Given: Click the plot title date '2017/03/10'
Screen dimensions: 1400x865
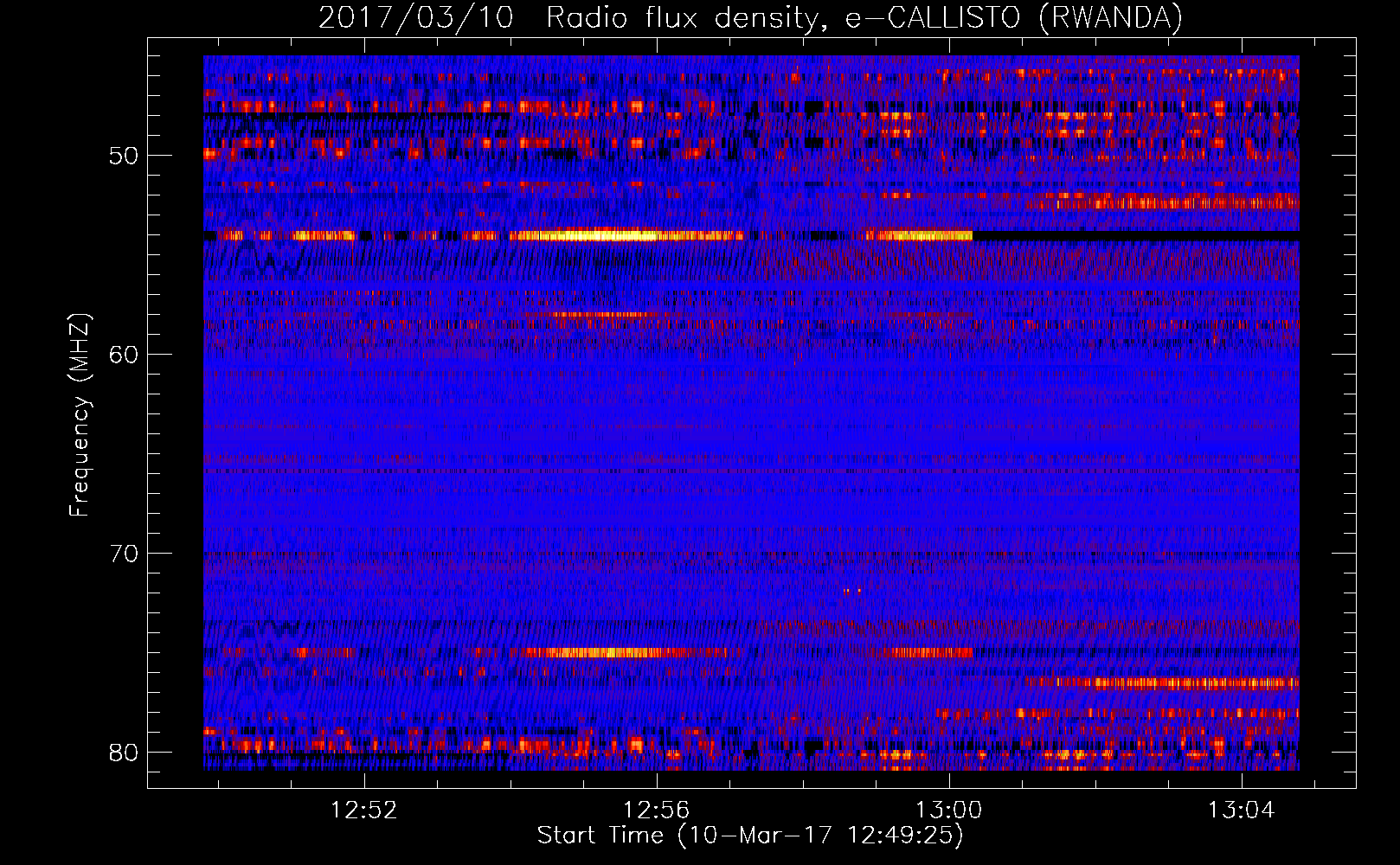Looking at the screenshot, I should coord(416,17).
